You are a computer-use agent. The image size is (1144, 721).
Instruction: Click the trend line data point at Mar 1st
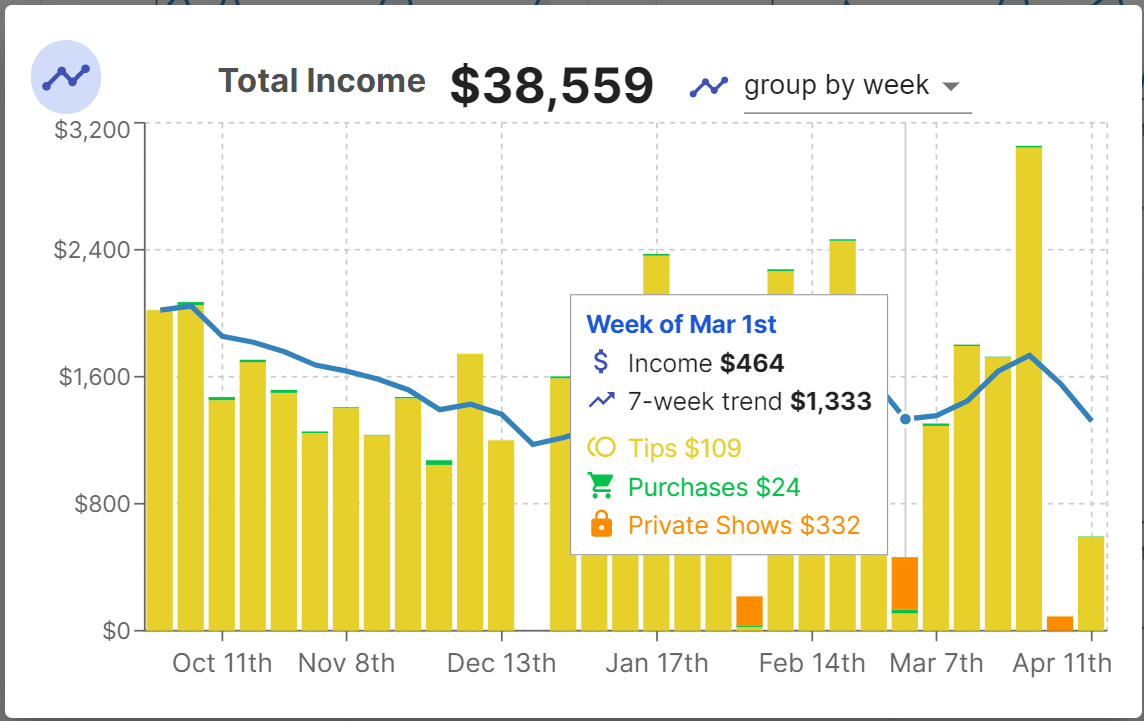905,419
